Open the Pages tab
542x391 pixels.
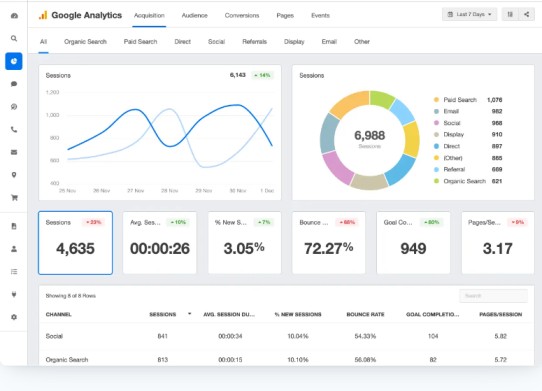(285, 16)
